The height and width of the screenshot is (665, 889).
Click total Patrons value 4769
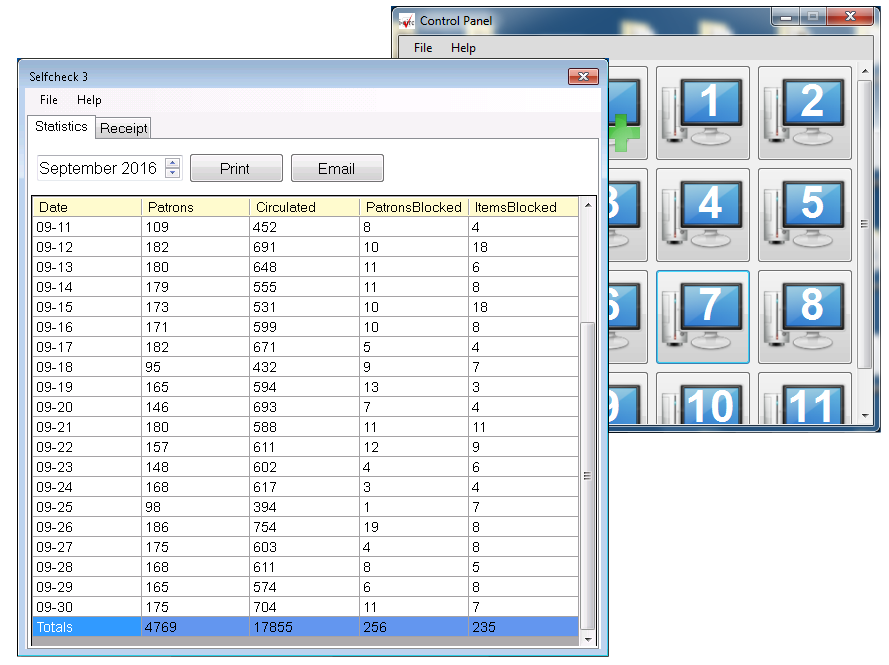coord(195,627)
